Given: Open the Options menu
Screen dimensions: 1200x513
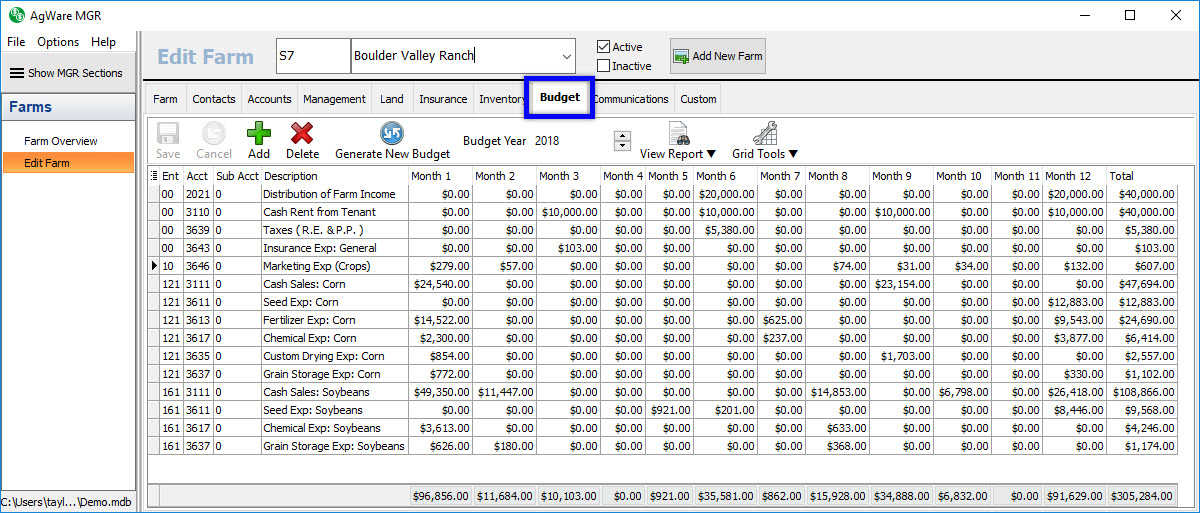Looking at the screenshot, I should tap(58, 42).
